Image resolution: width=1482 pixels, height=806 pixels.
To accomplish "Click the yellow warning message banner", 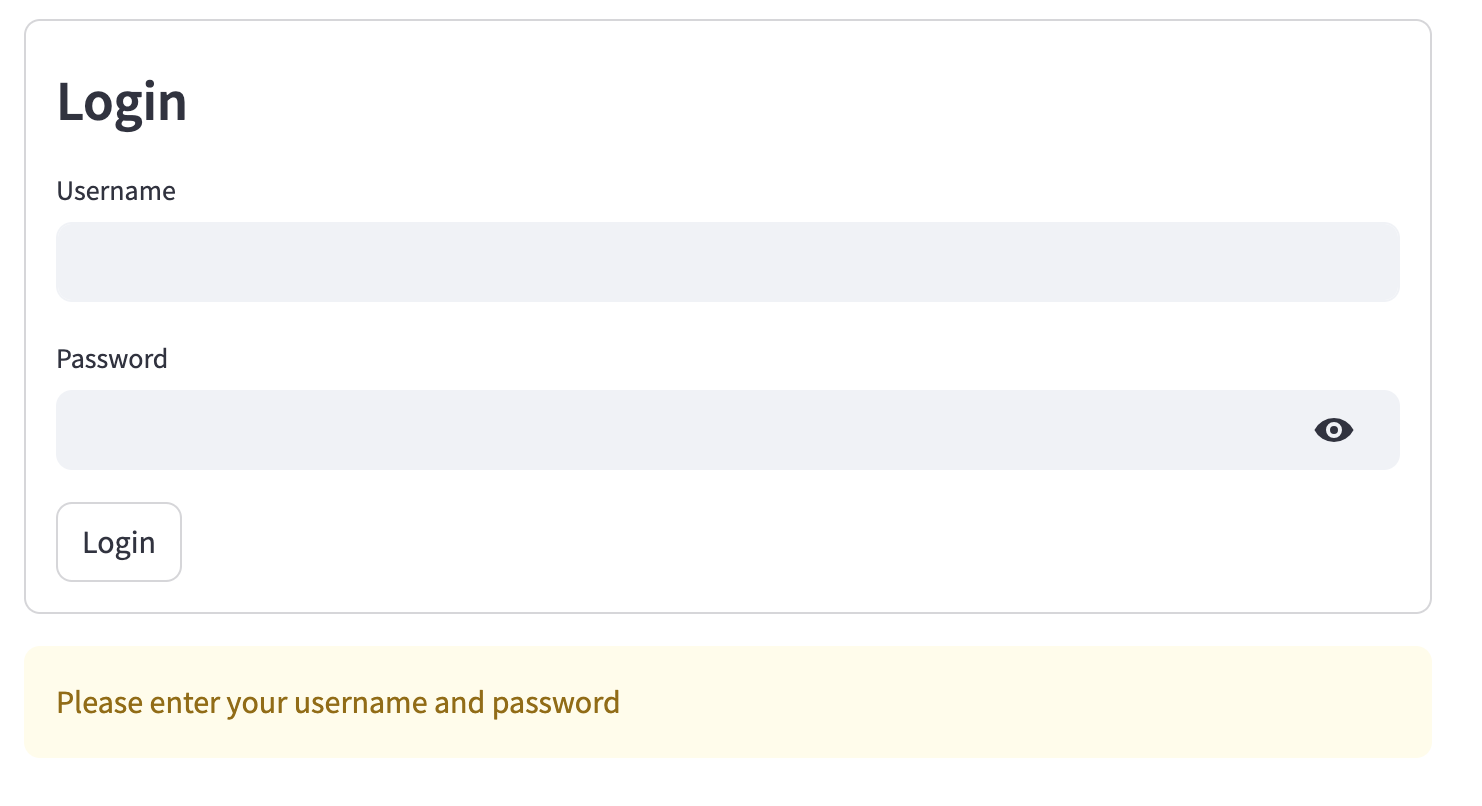I will 728,702.
